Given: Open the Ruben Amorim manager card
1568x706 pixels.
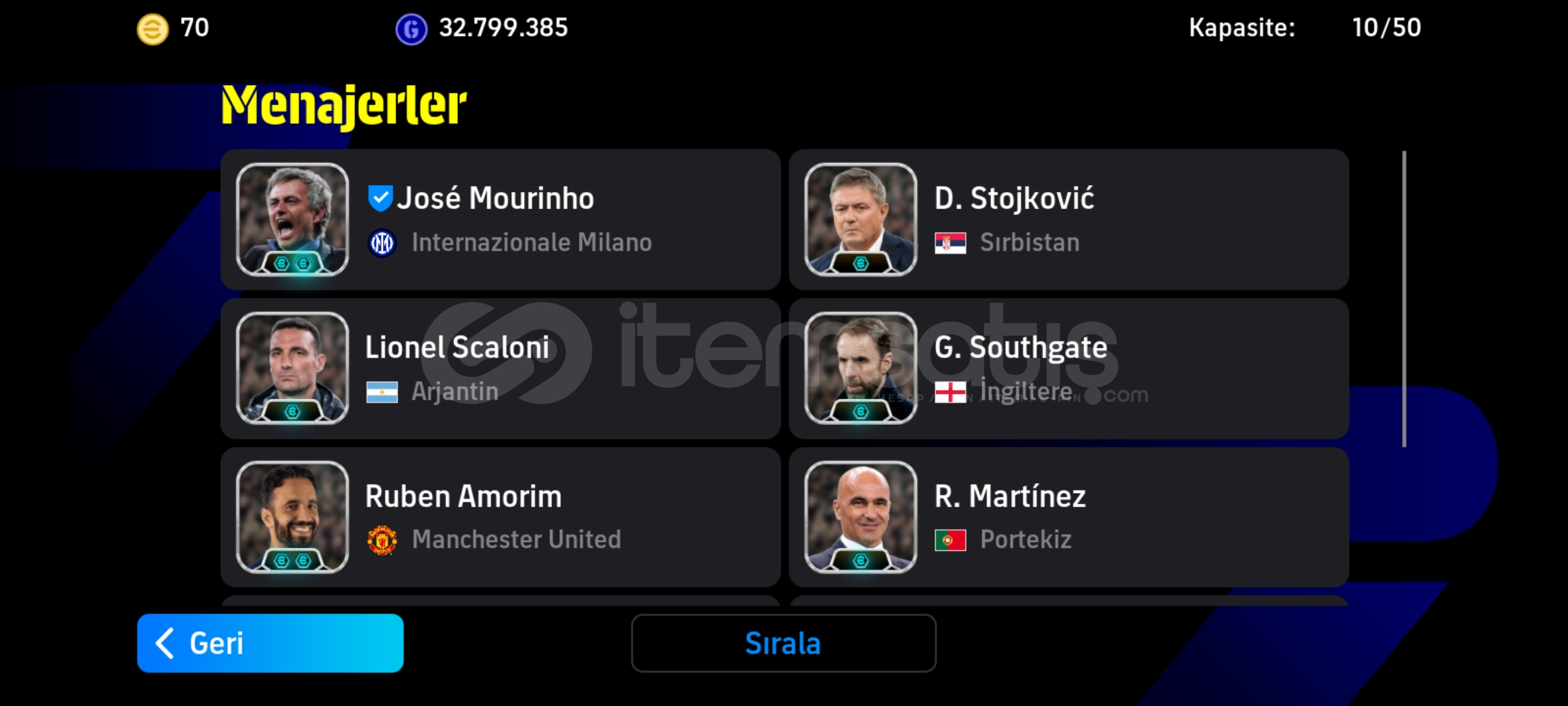Looking at the screenshot, I should tap(500, 517).
